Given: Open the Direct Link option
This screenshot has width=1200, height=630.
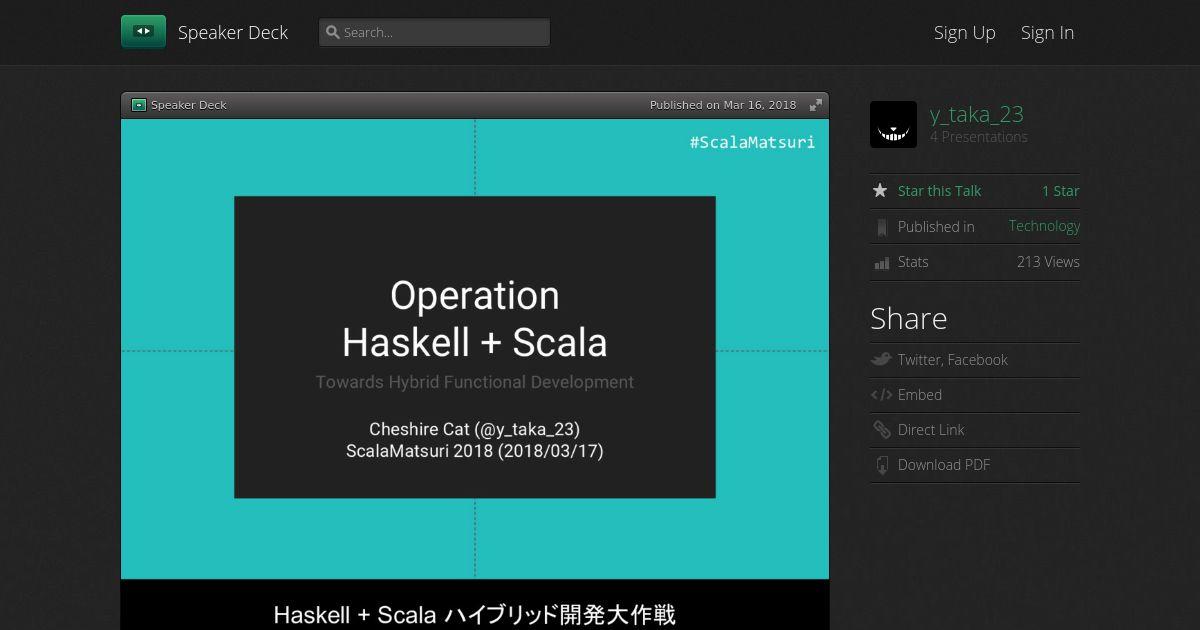Looking at the screenshot, I should click(x=931, y=430).
